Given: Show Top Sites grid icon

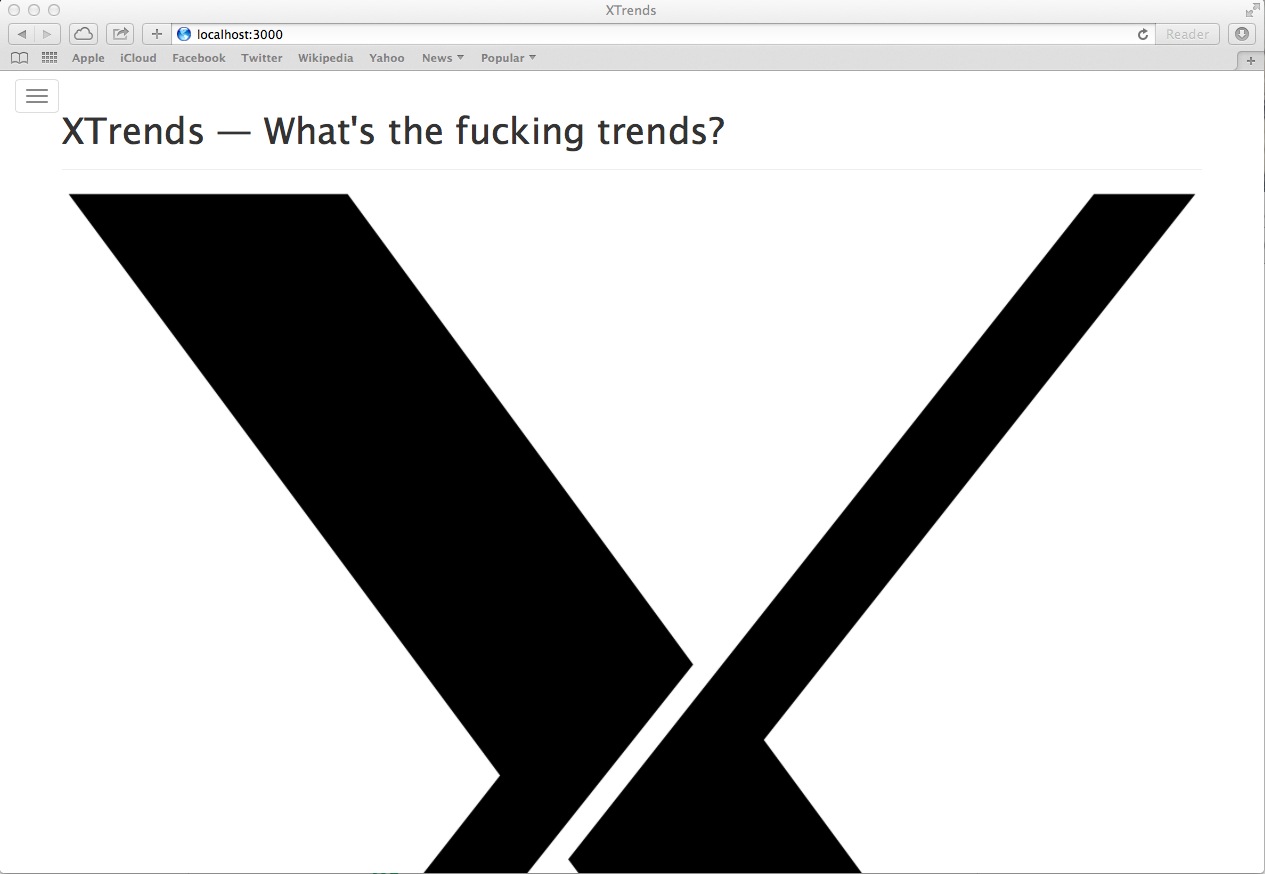Looking at the screenshot, I should click(49, 58).
